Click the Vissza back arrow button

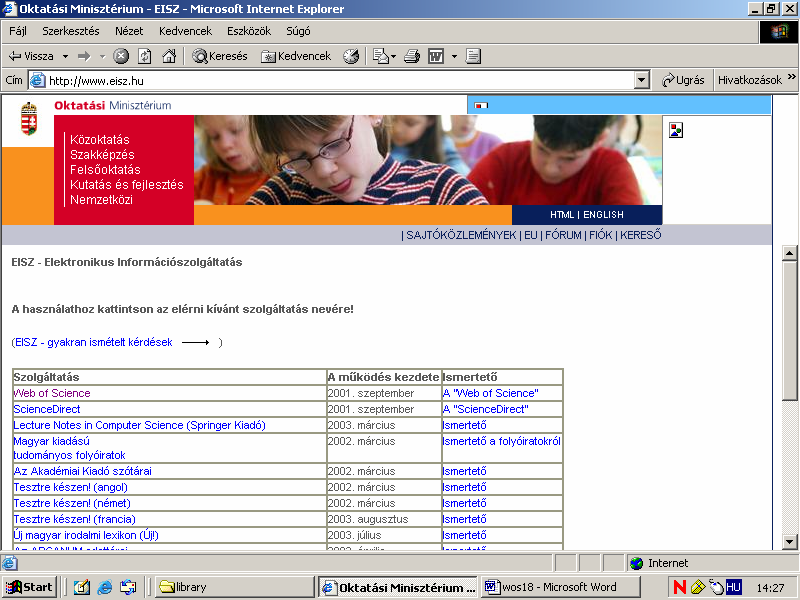32,56
